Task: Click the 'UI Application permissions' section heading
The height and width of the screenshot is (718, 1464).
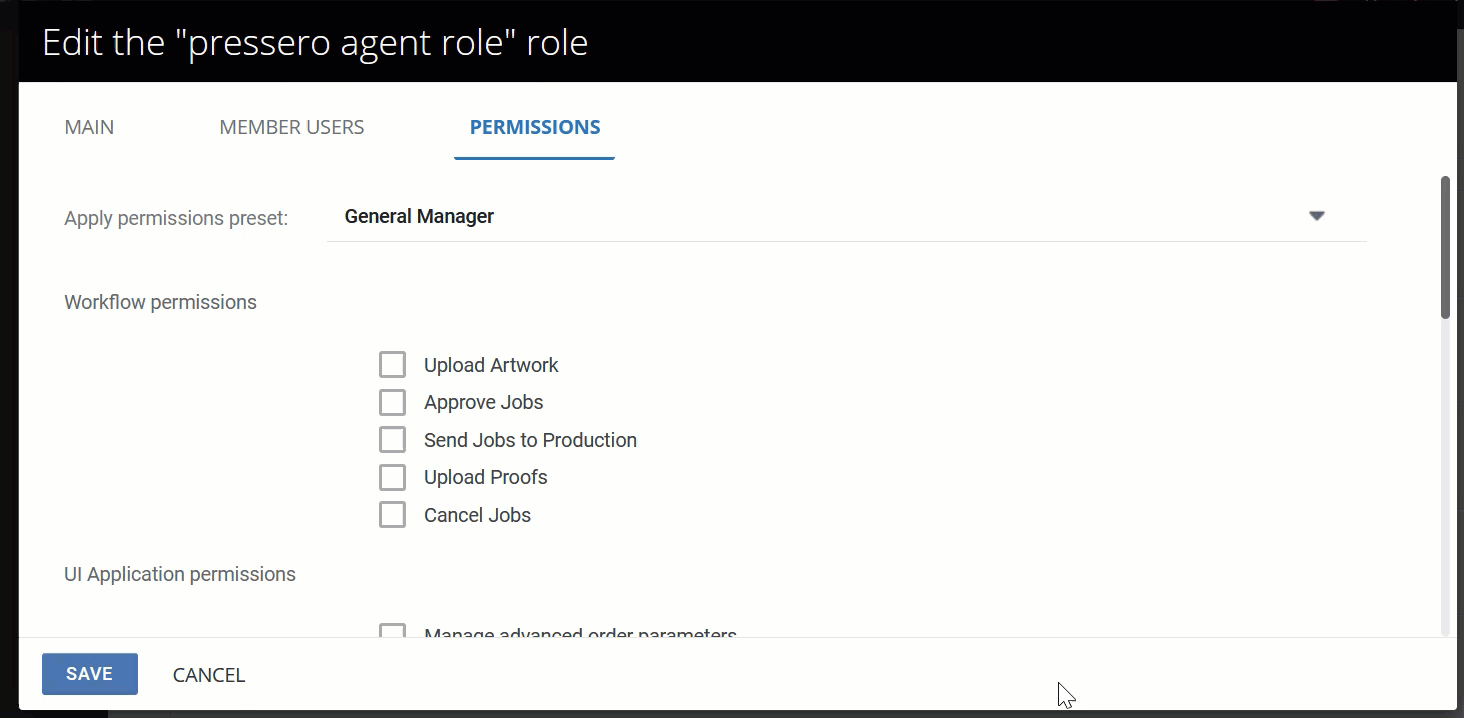Action: pos(180,574)
